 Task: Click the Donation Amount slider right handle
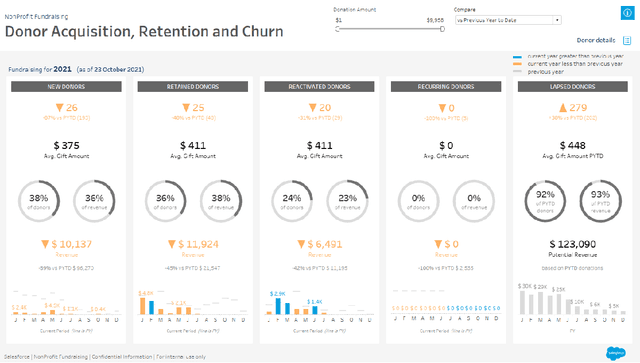click(442, 29)
